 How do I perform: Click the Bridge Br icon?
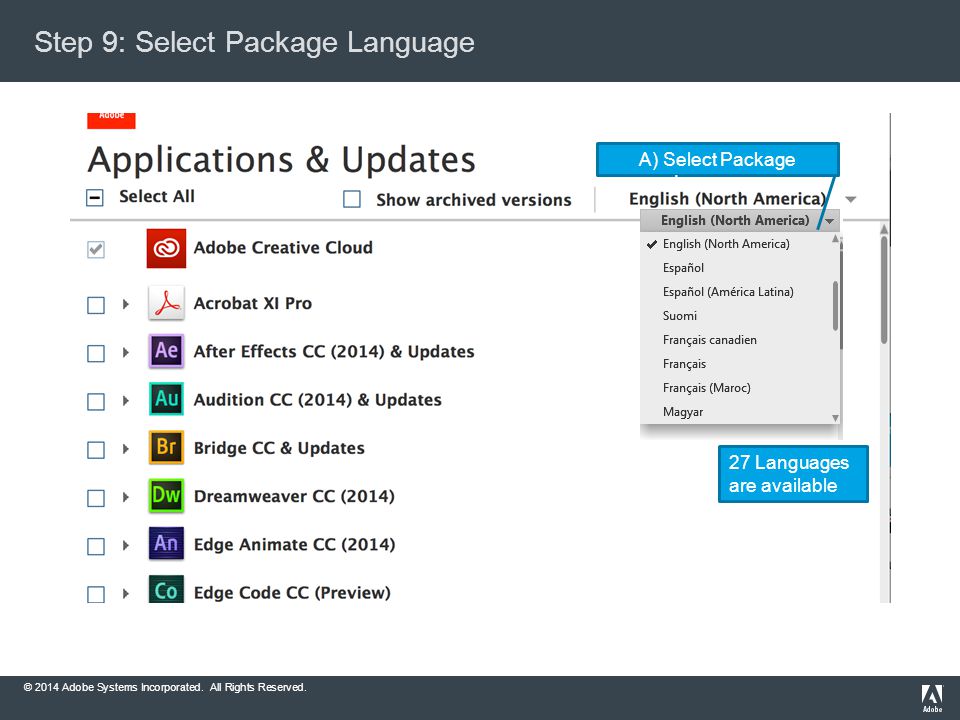166,447
